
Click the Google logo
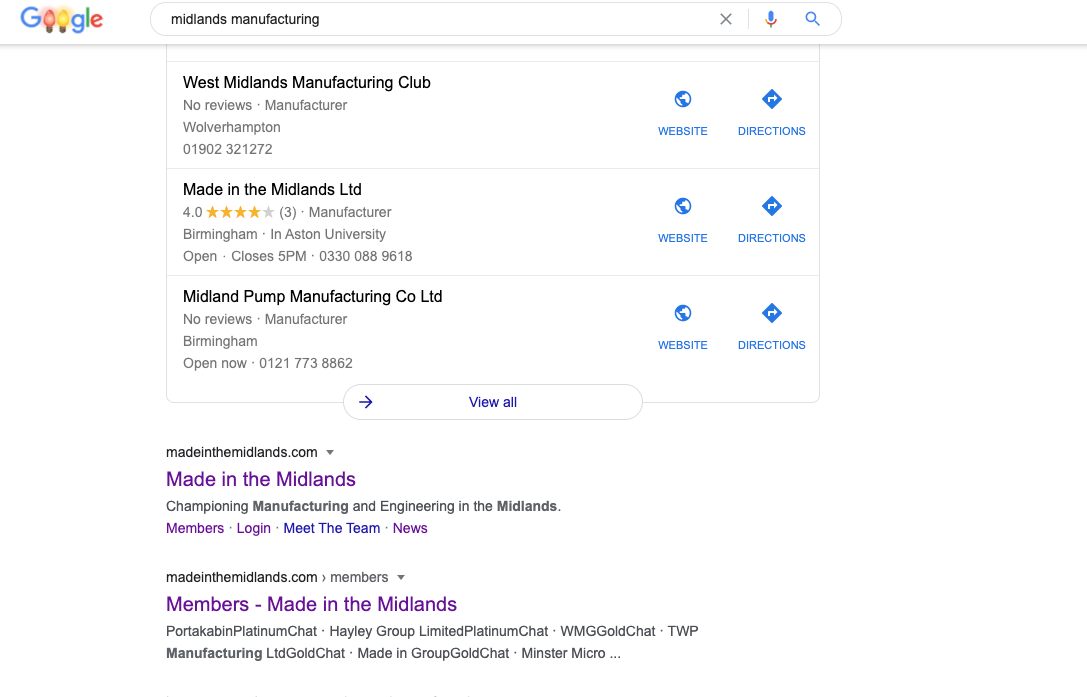click(x=62, y=19)
